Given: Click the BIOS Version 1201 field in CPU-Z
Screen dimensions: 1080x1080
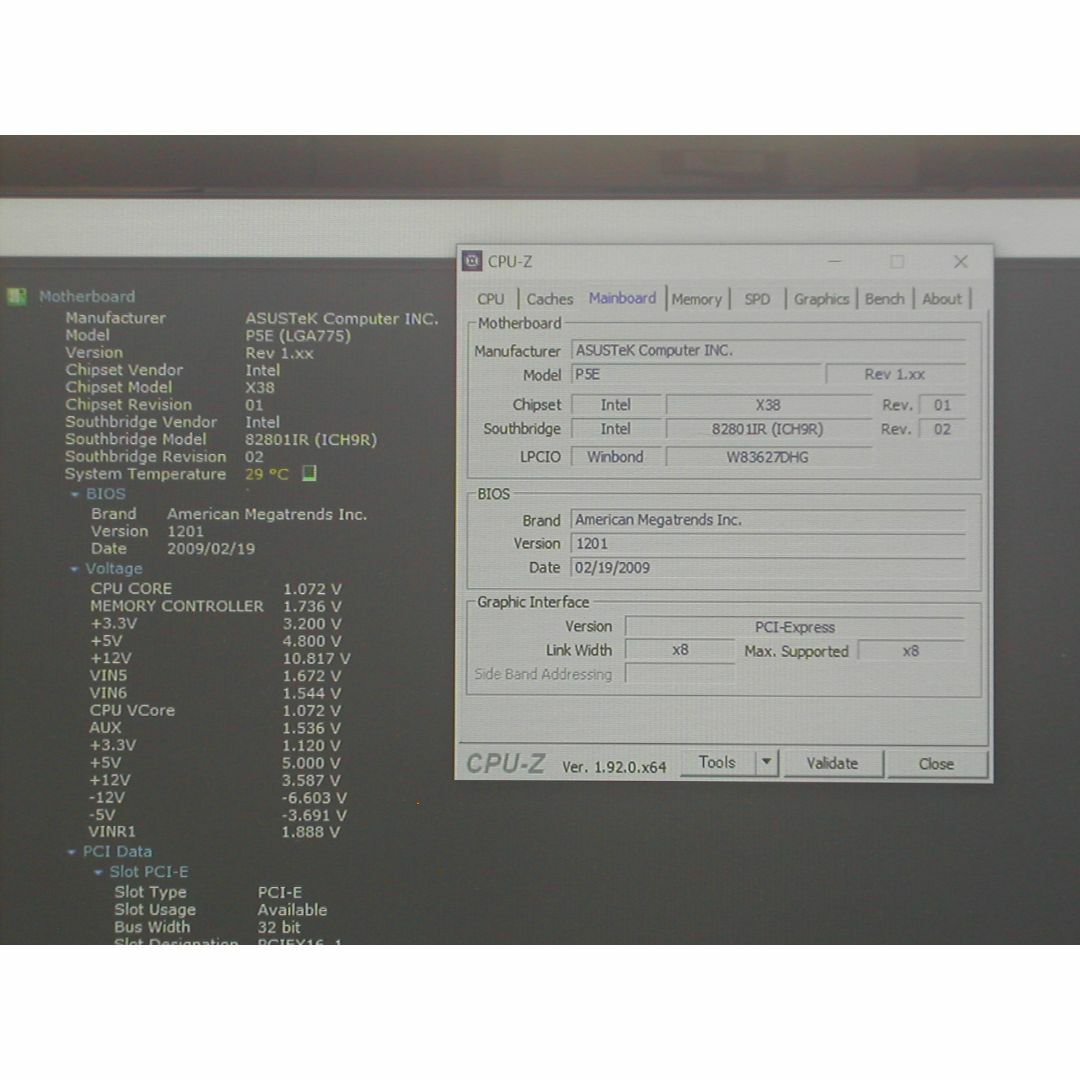Looking at the screenshot, I should (x=768, y=543).
